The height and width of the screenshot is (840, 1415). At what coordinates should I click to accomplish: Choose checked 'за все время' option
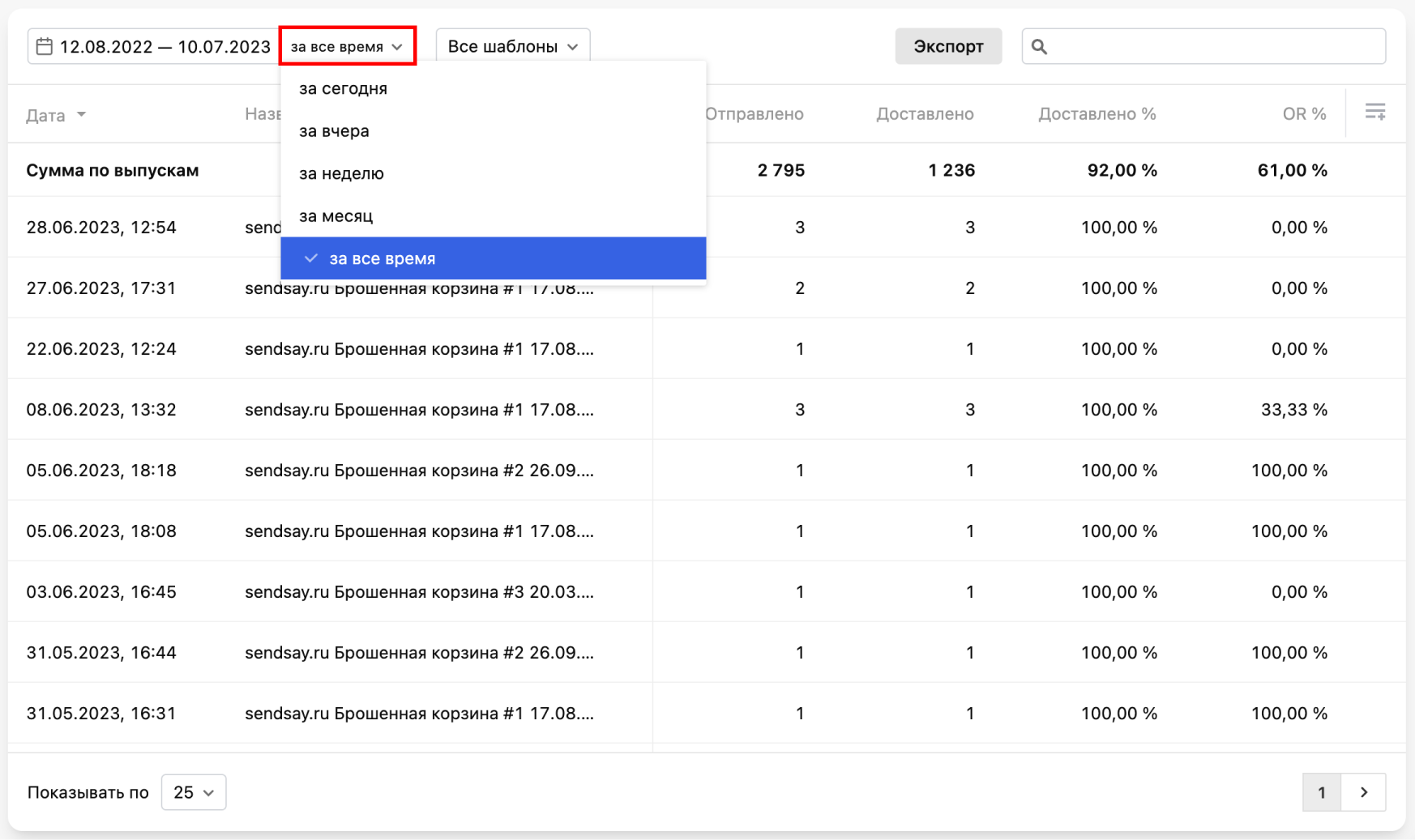pos(382,258)
